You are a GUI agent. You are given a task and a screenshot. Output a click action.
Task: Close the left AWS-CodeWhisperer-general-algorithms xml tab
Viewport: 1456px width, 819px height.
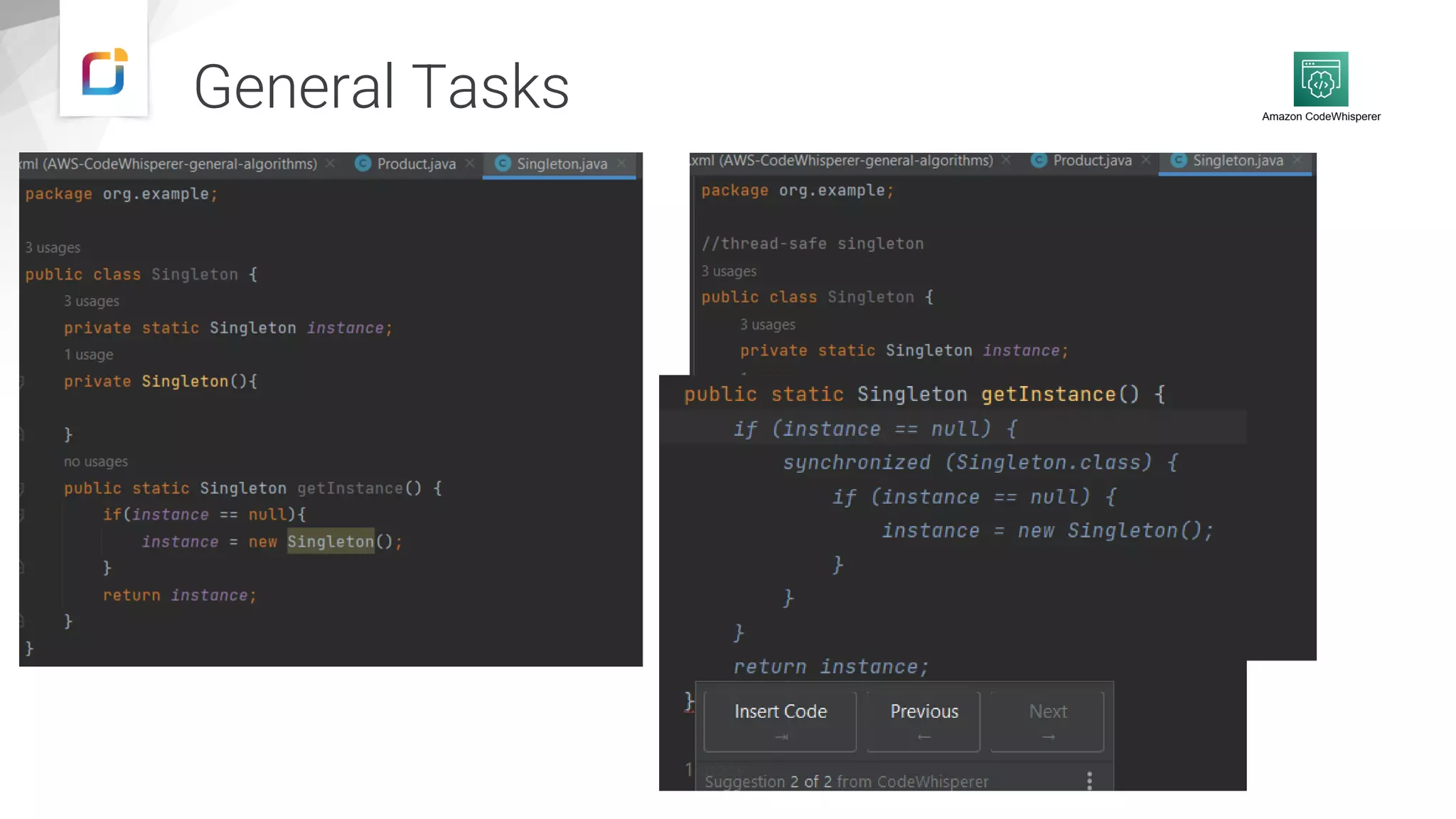331,164
